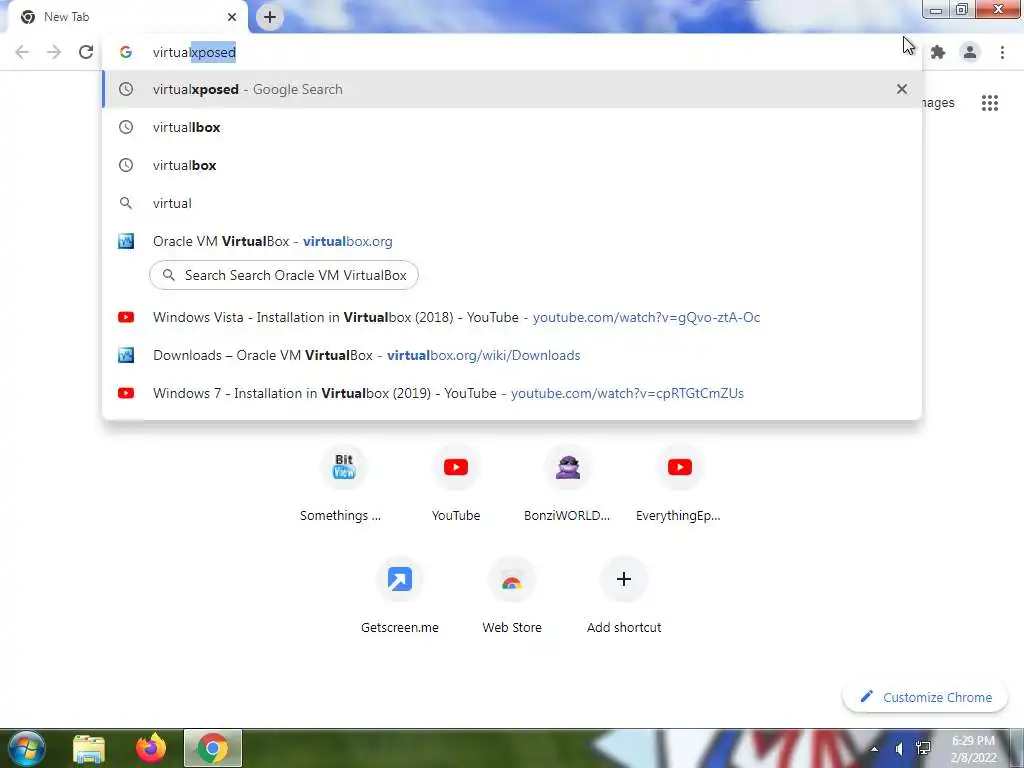The height and width of the screenshot is (768, 1024).
Task: Open the Google apps grid icon
Action: (x=989, y=103)
